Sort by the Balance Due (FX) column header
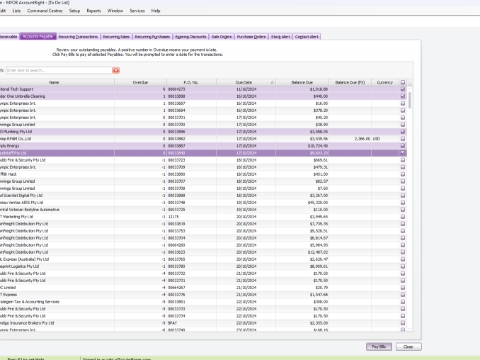 (x=350, y=82)
